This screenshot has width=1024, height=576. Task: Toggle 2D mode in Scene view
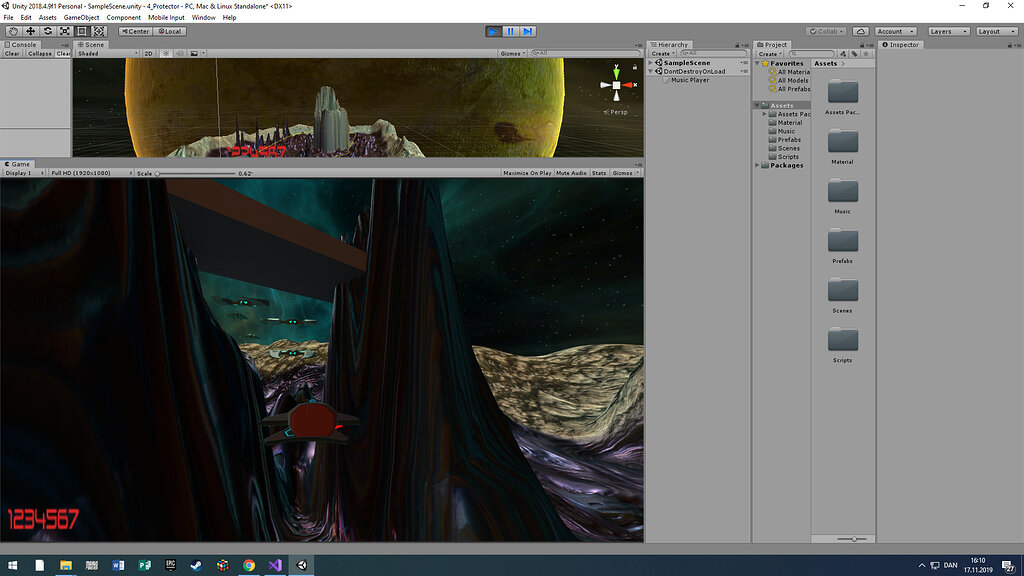pyautogui.click(x=148, y=53)
